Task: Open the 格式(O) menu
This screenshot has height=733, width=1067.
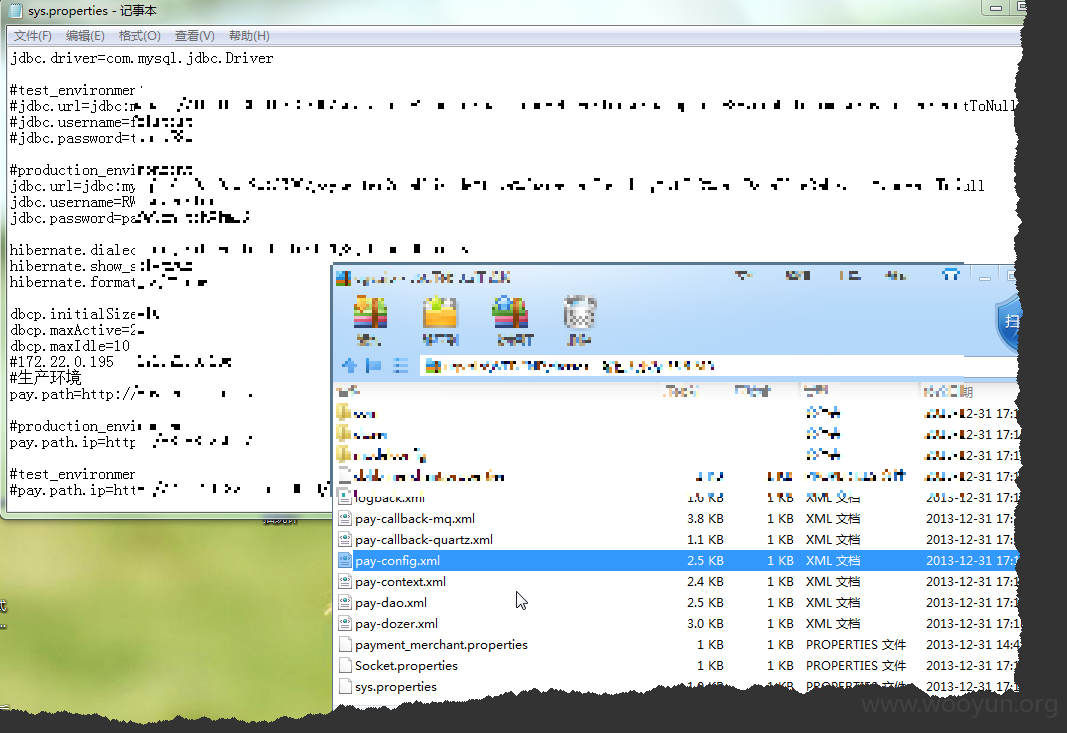Action: [x=139, y=36]
